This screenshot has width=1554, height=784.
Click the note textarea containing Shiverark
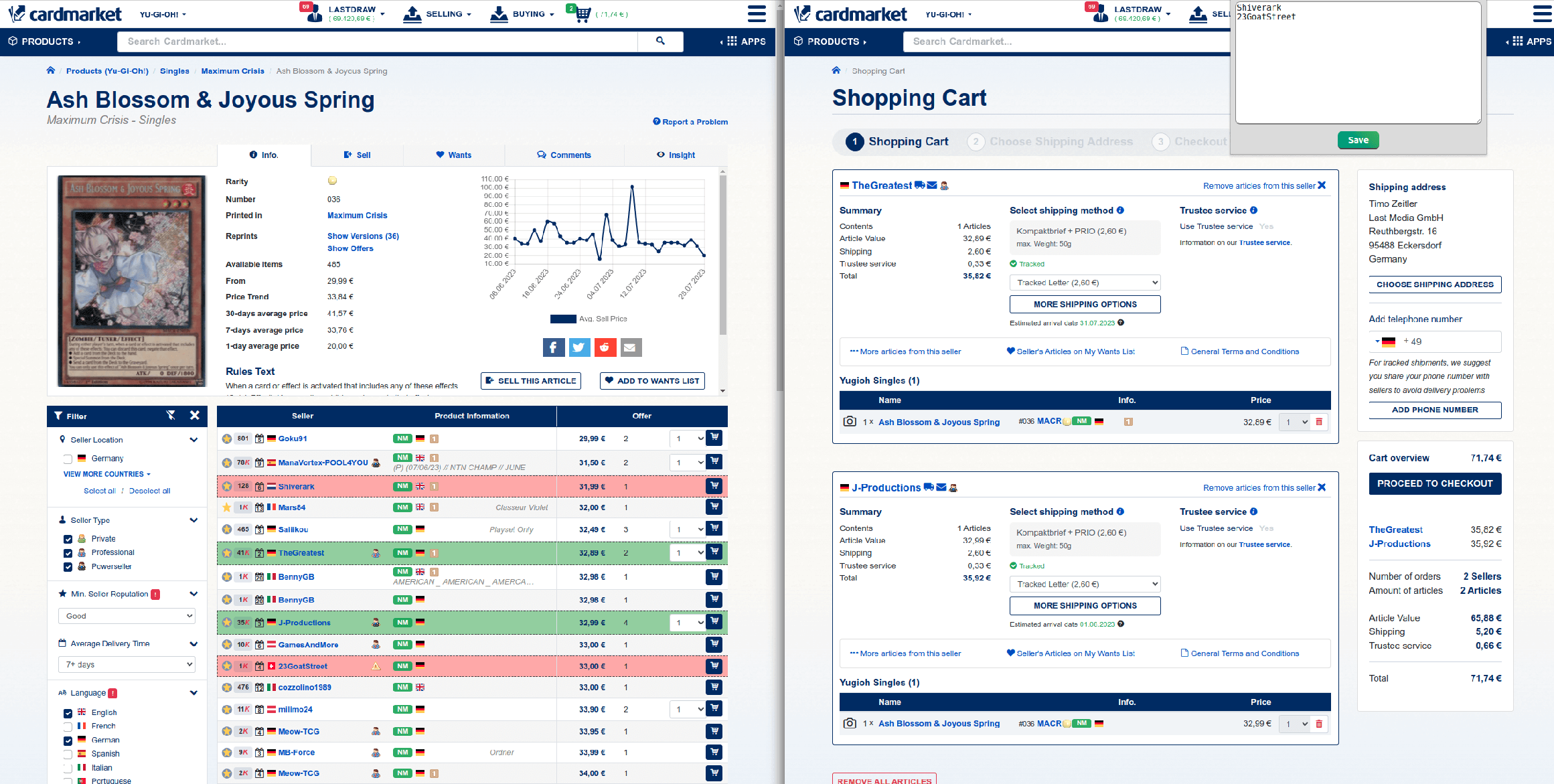click(x=1358, y=62)
